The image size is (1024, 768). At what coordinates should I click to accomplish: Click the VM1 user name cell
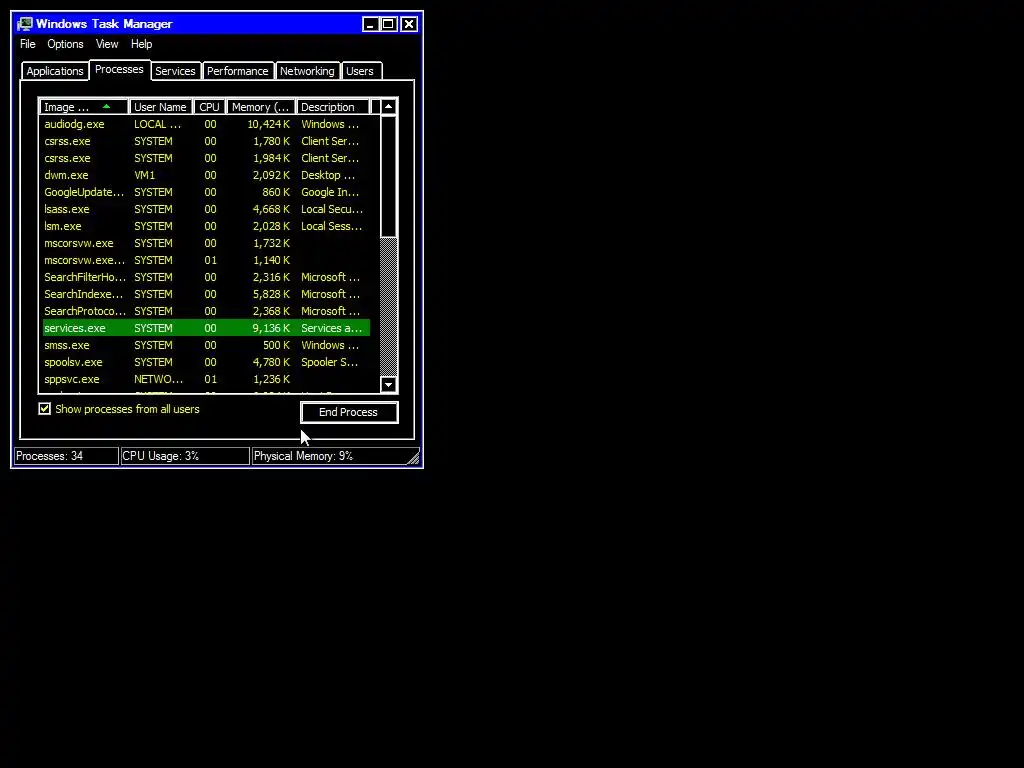144,175
